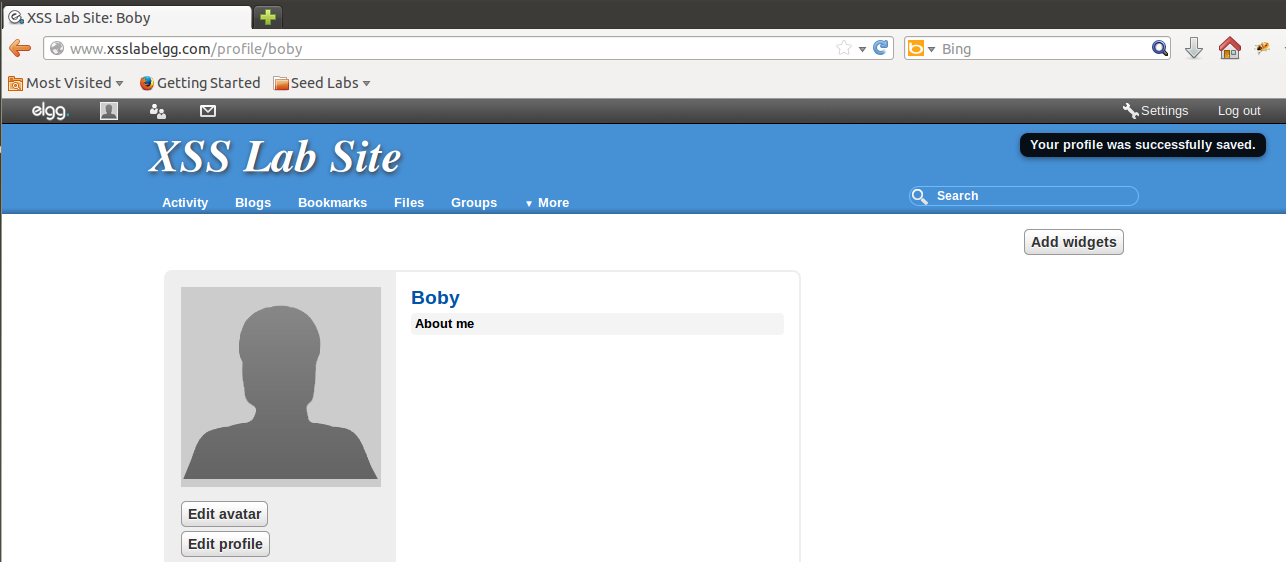Viewport: 1286px width, 562px height.
Task: Open the Files menu item
Action: coord(409,202)
